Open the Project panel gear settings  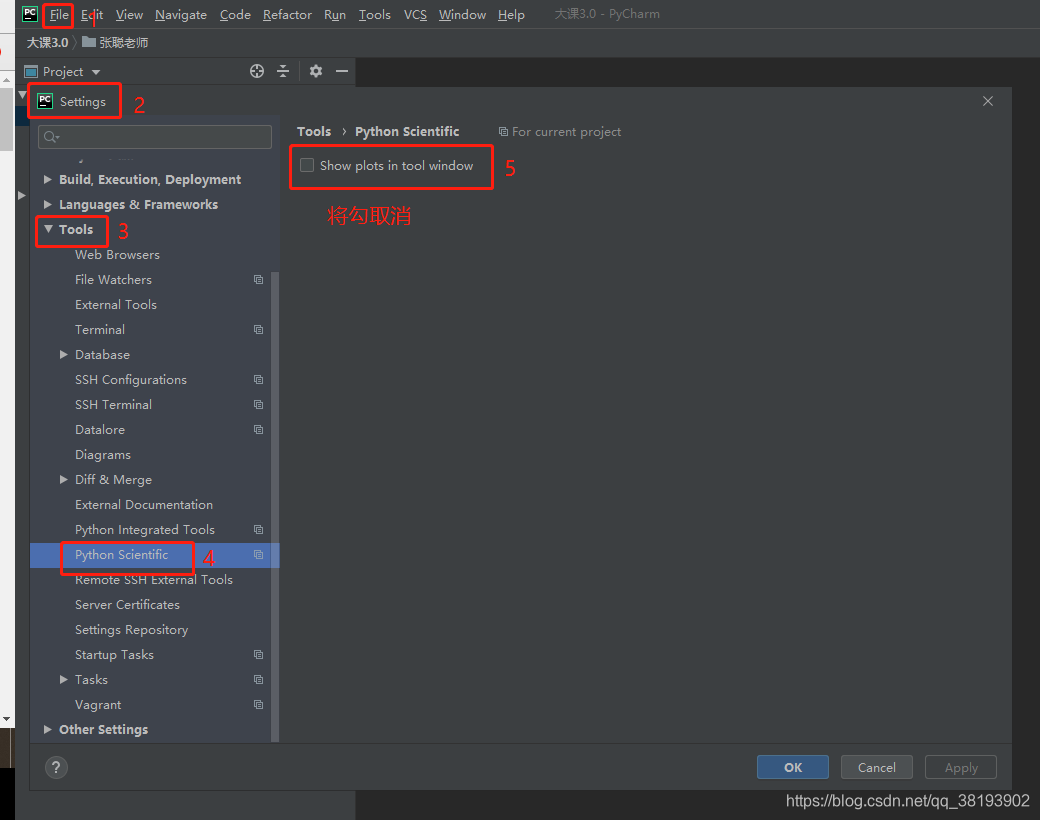click(x=316, y=71)
